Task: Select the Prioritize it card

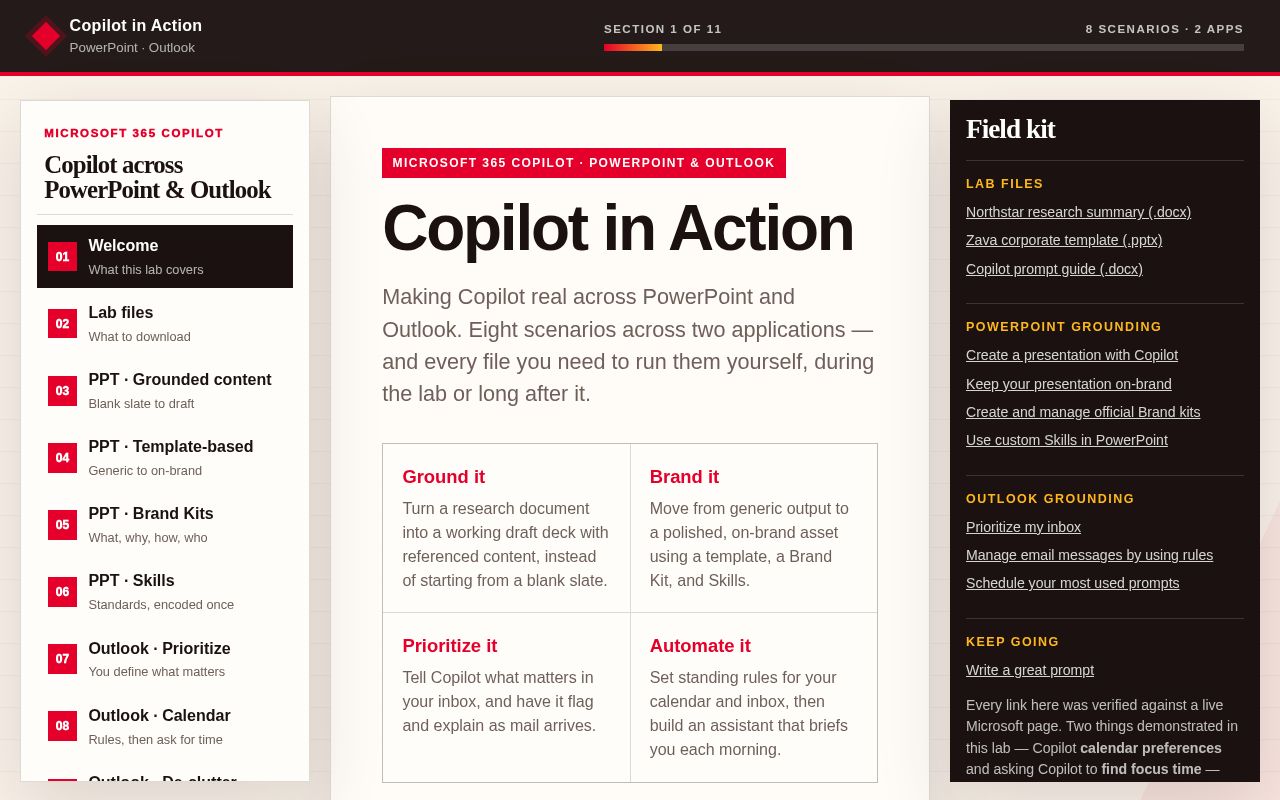Action: click(x=506, y=697)
